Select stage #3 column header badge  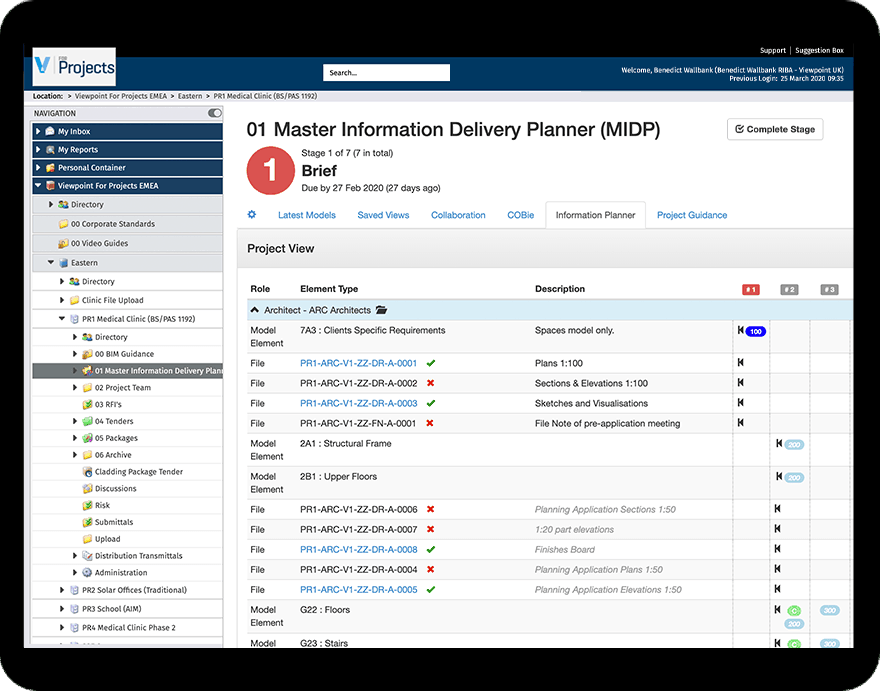pos(829,290)
